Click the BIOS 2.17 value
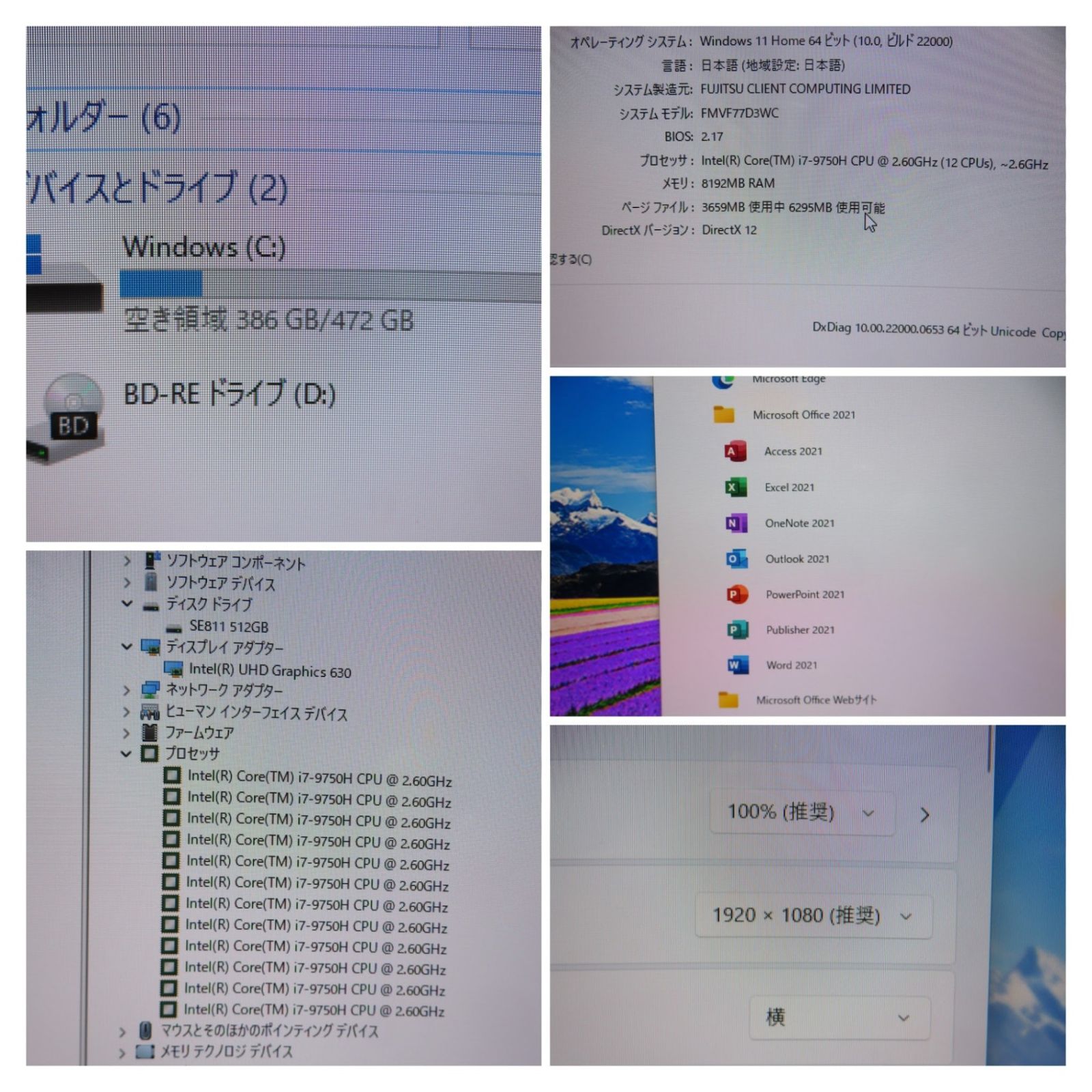 point(712,136)
